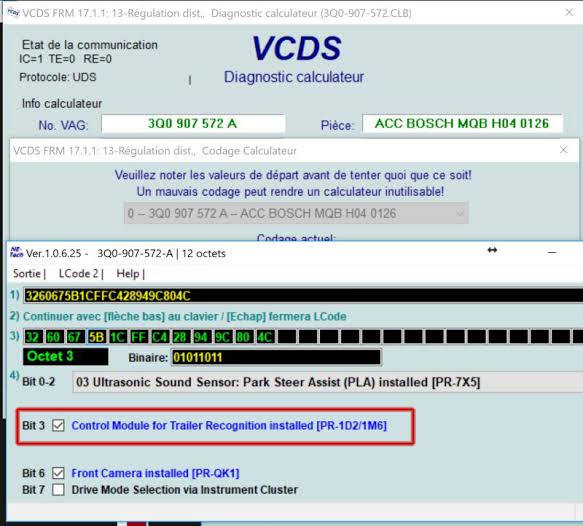Toggle Bit 3 Trailer Recognition checkbox
This screenshot has width=583, height=526.
58,425
